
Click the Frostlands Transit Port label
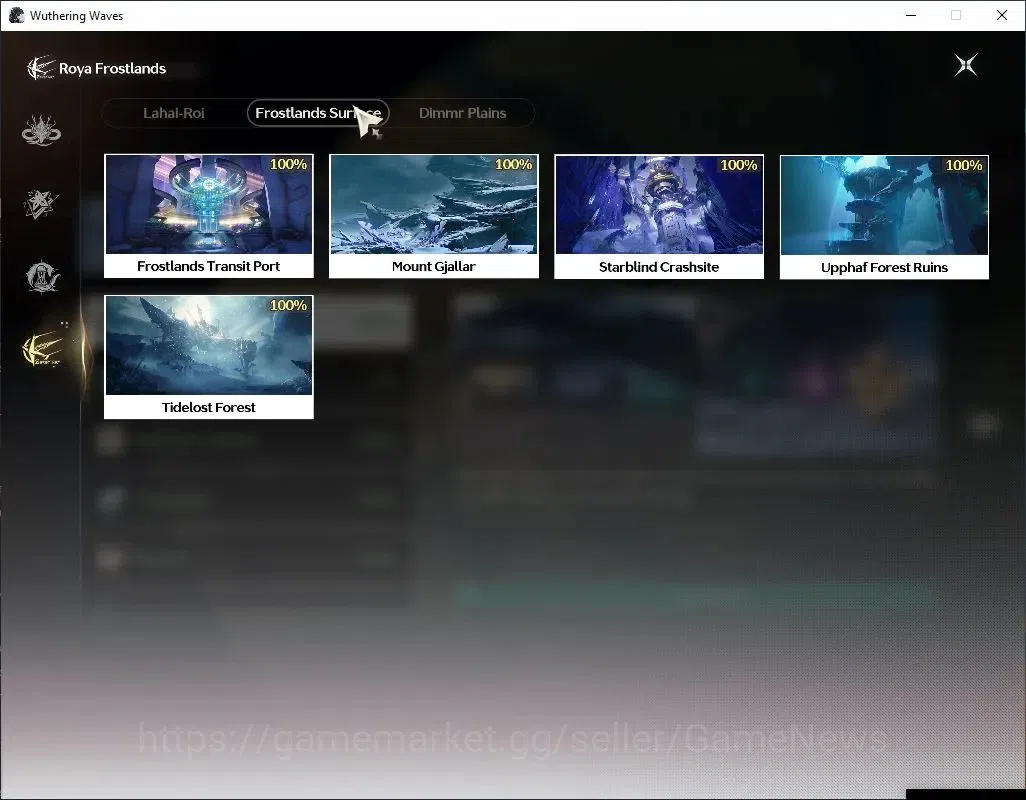point(209,266)
